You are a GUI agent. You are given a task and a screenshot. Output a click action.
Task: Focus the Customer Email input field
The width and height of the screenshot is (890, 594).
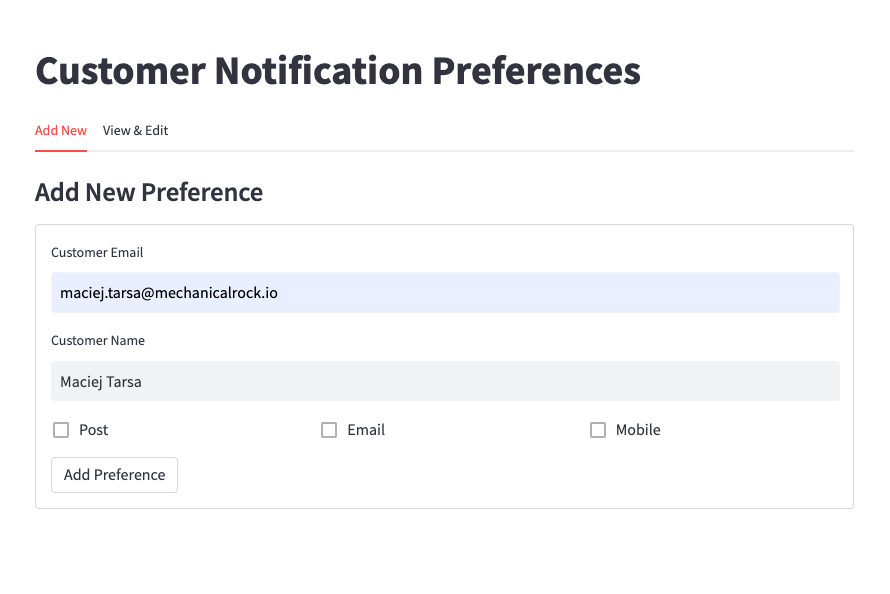[x=445, y=293]
